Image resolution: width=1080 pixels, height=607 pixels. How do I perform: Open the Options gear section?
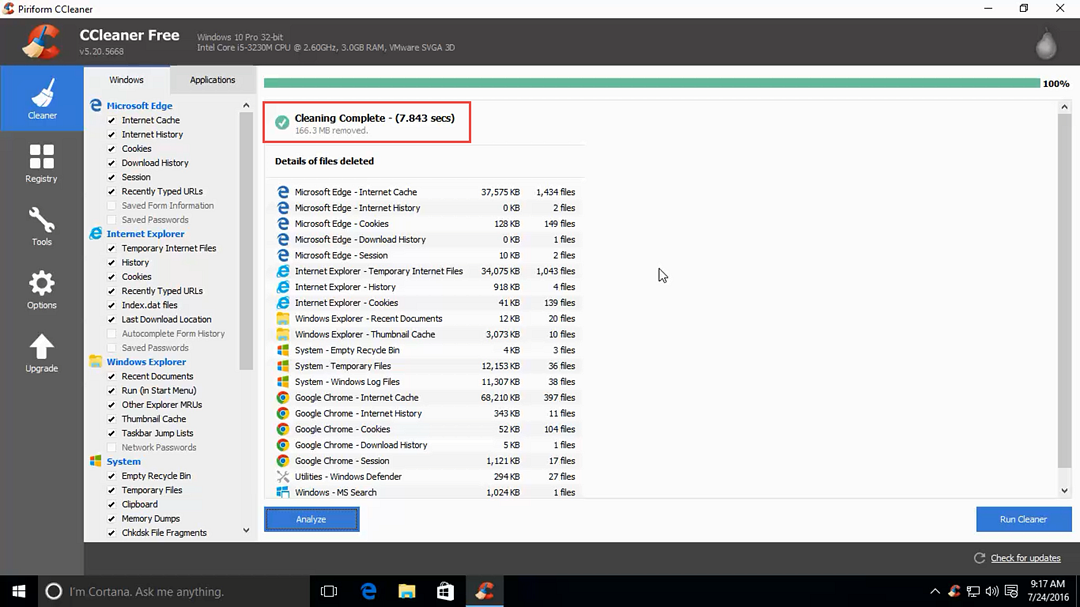tap(41, 289)
